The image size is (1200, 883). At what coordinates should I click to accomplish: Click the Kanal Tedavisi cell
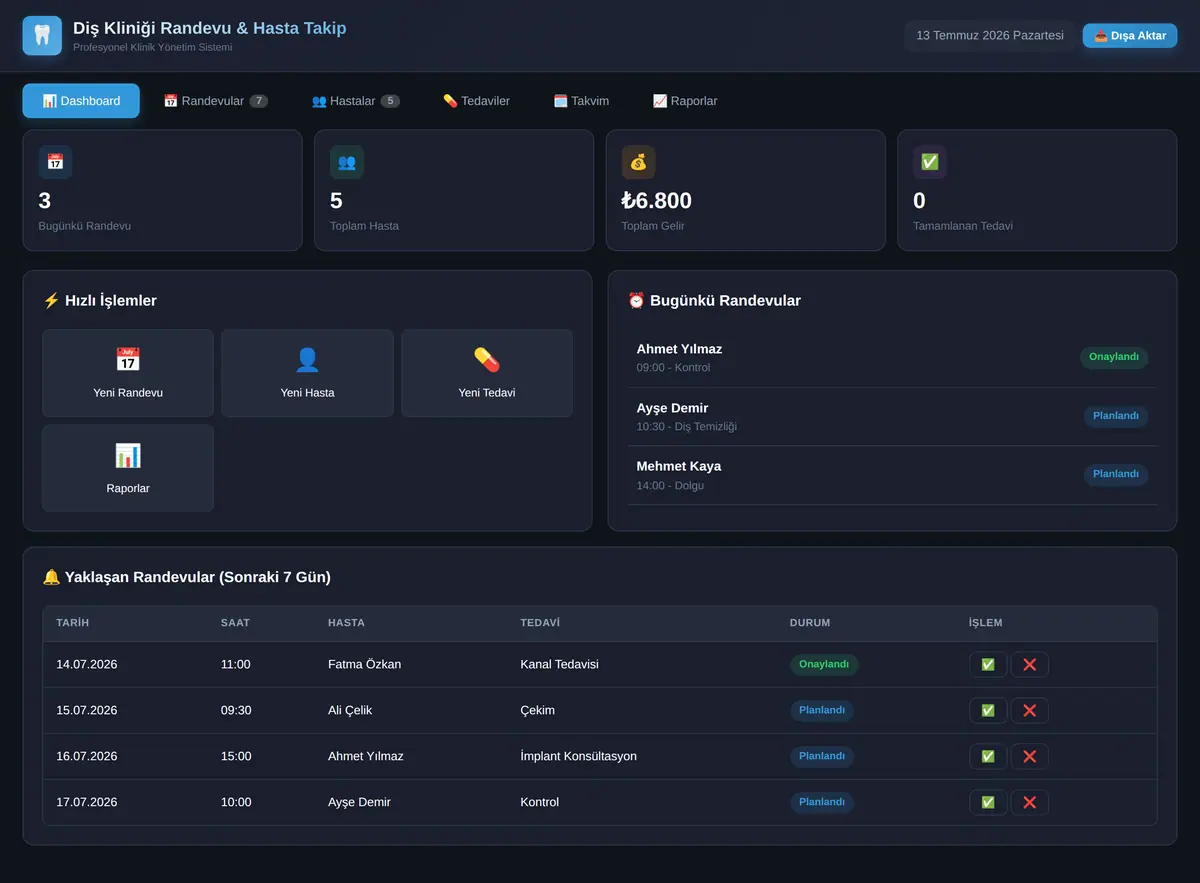click(560, 665)
